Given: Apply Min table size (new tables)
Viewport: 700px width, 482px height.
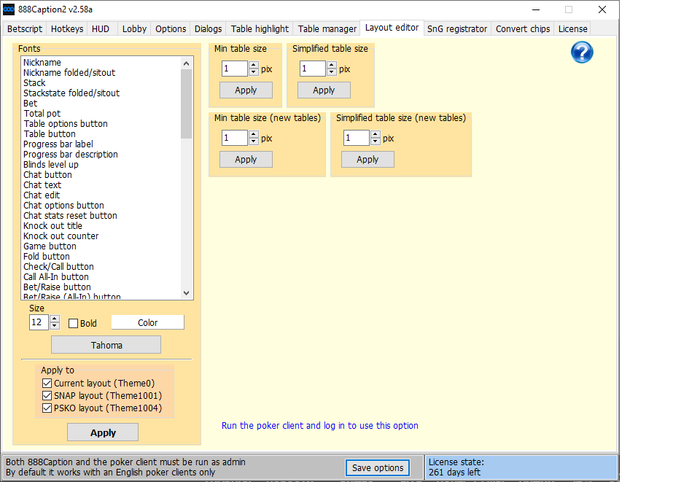Looking at the screenshot, I should pyautogui.click(x=246, y=160).
